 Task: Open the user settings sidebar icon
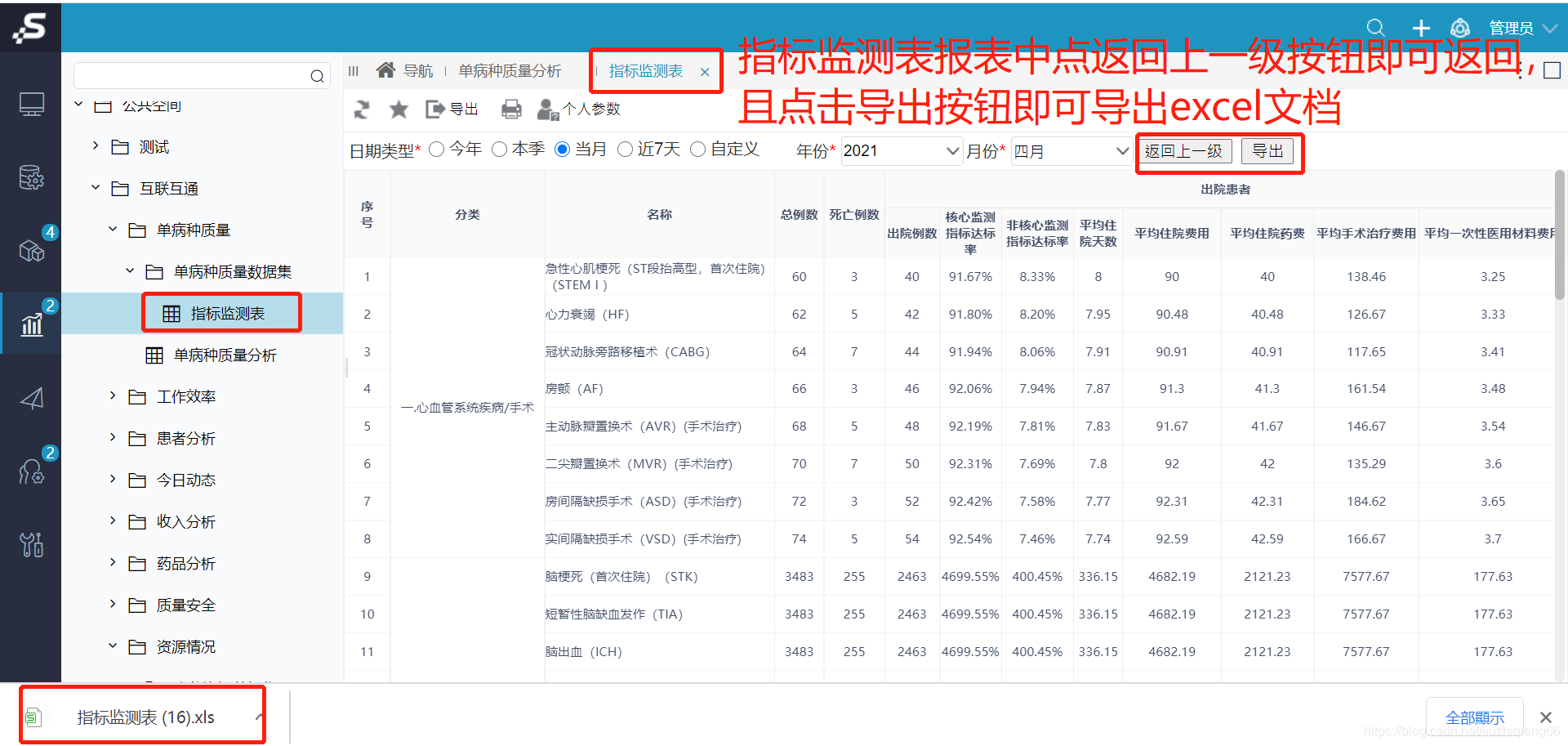(31, 471)
